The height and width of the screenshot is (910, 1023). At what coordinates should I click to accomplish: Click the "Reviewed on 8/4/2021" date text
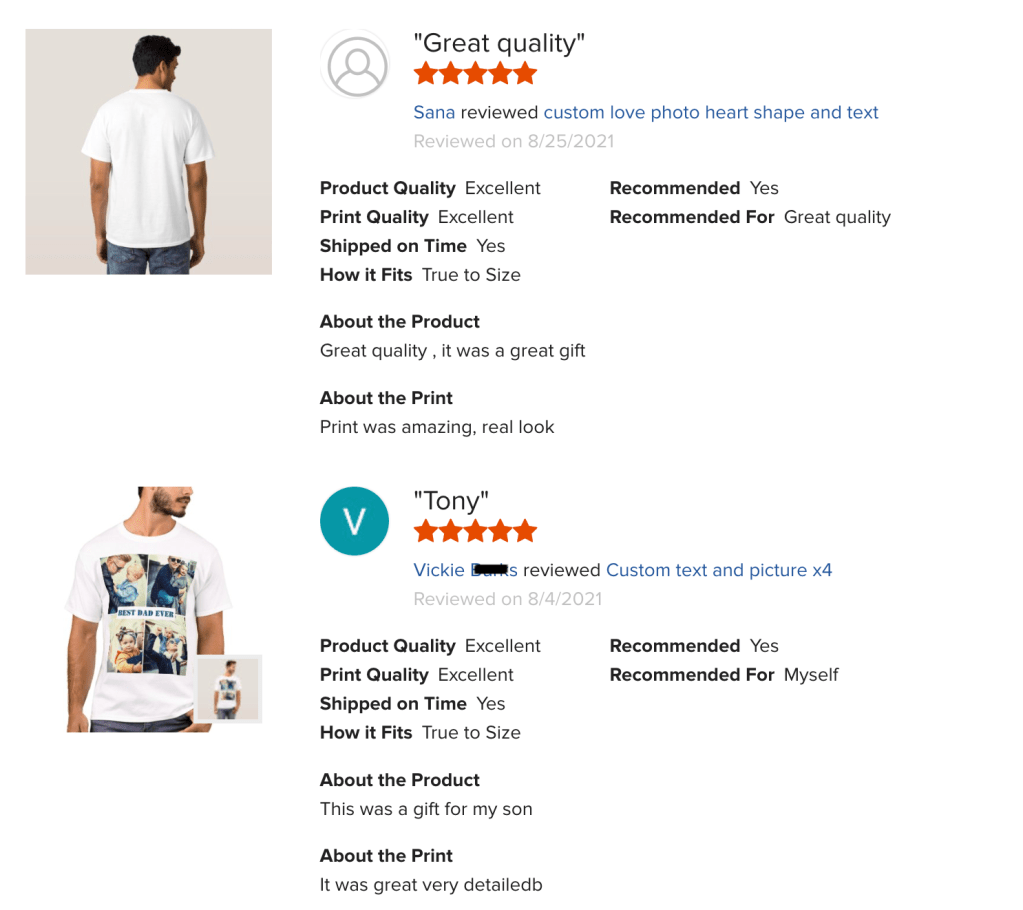pyautogui.click(x=508, y=599)
